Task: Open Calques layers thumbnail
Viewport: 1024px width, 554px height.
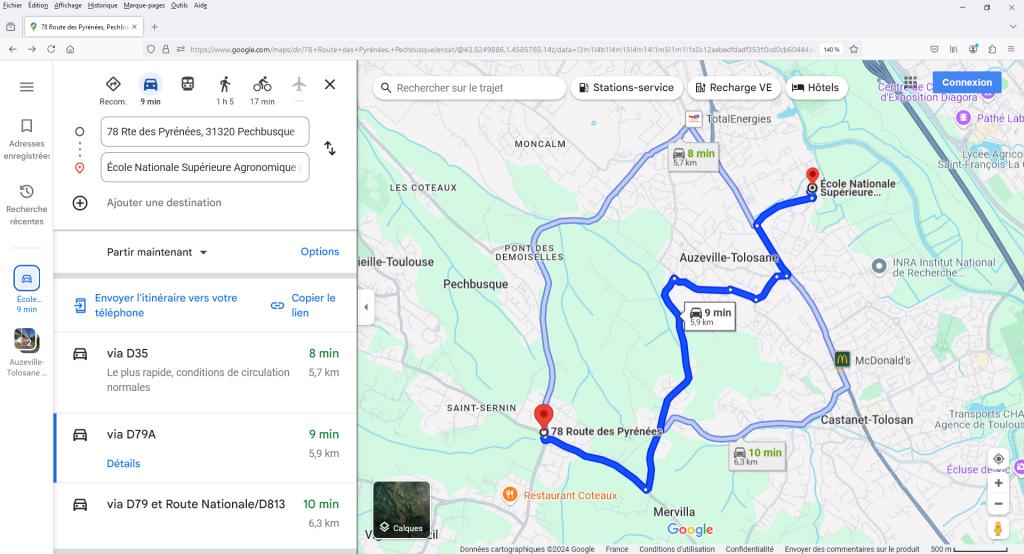Action: 402,510
